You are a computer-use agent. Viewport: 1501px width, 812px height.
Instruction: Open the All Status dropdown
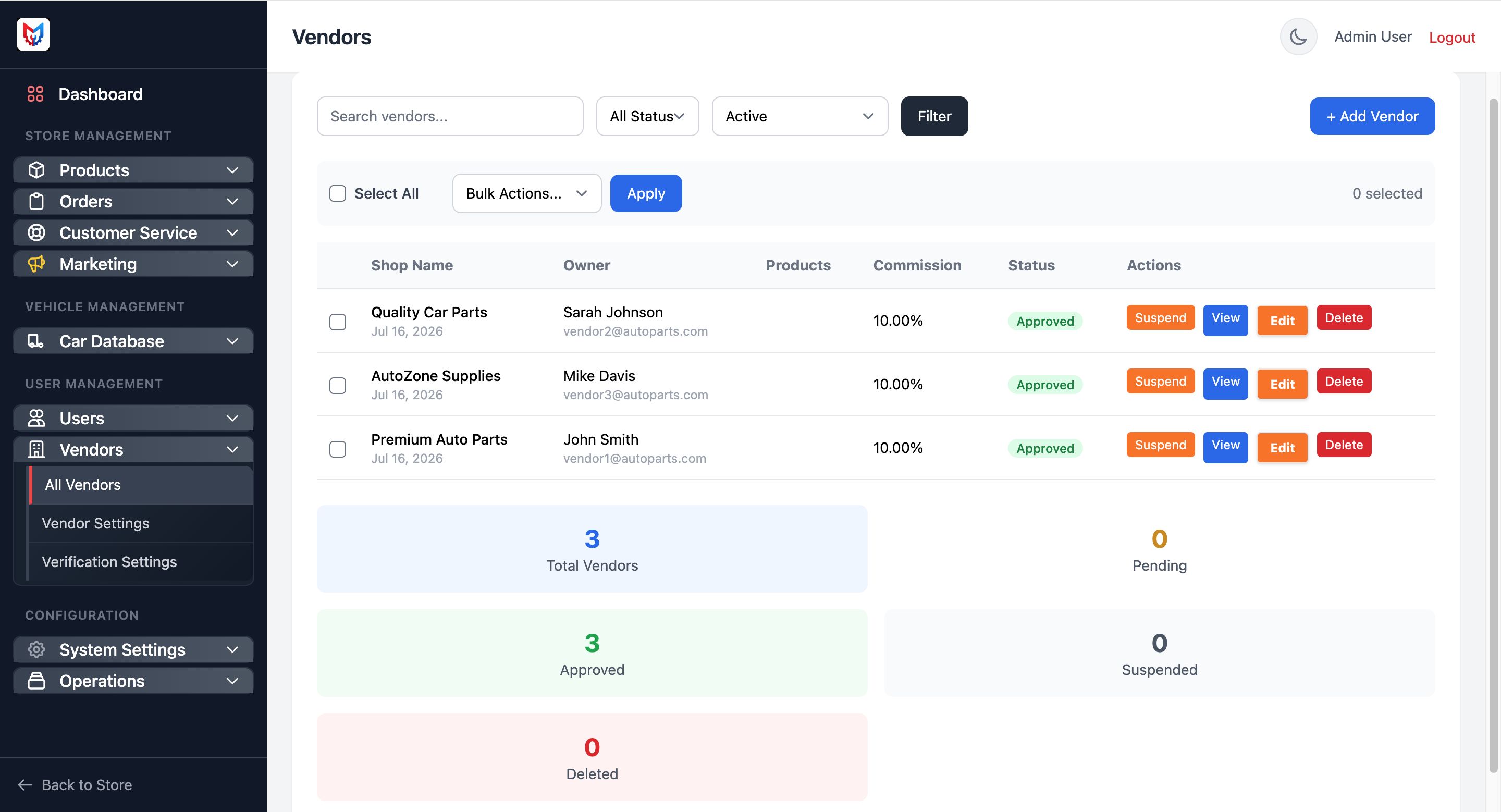[x=647, y=116]
